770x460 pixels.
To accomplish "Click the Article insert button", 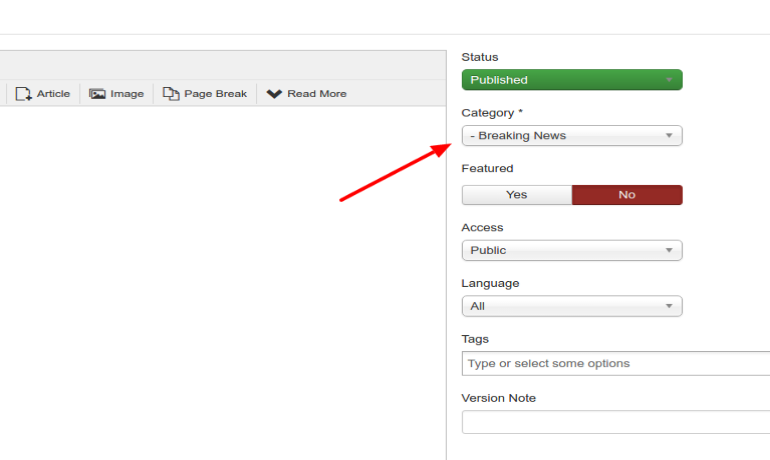I will coord(43,93).
